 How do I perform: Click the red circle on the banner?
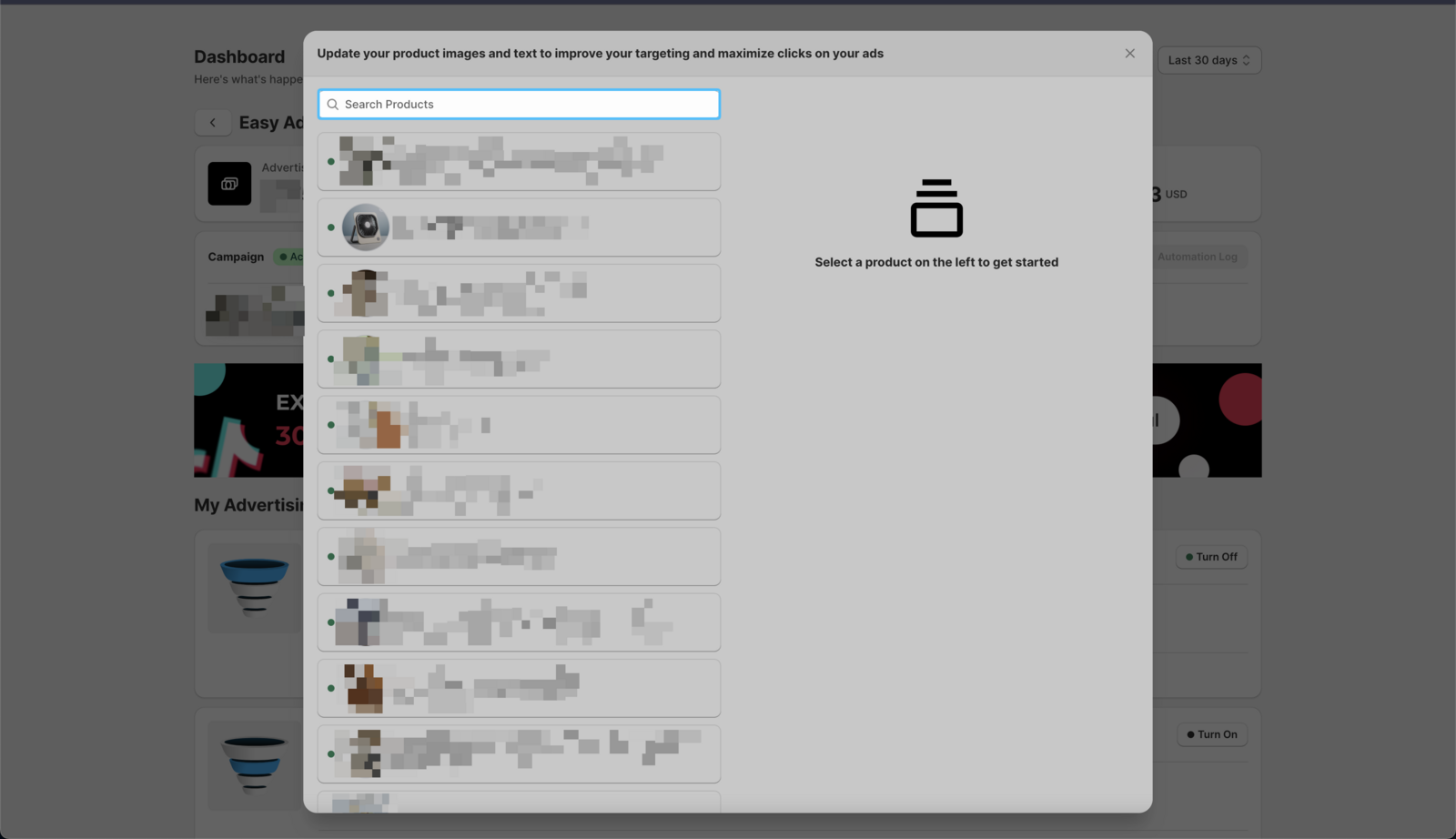(1241, 399)
